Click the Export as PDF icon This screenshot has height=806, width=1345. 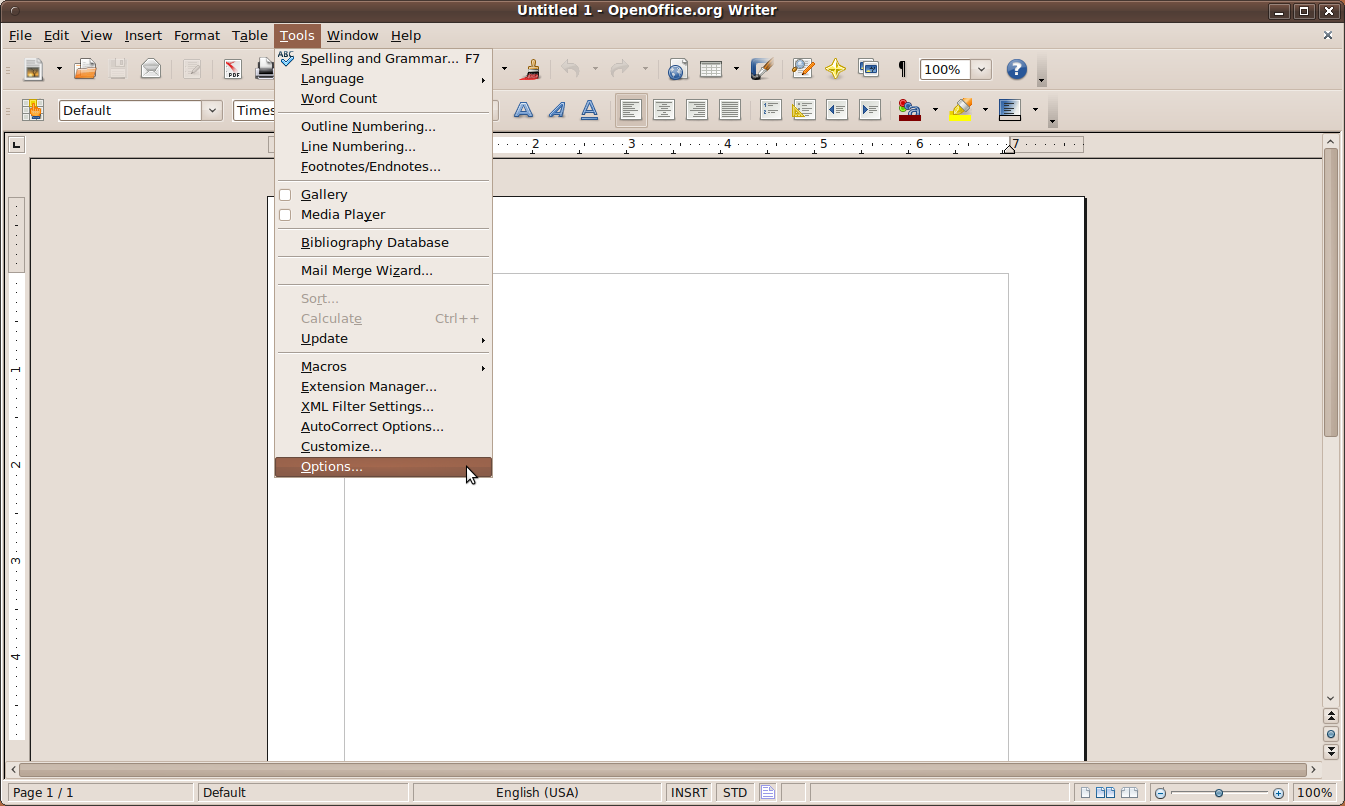(233, 69)
